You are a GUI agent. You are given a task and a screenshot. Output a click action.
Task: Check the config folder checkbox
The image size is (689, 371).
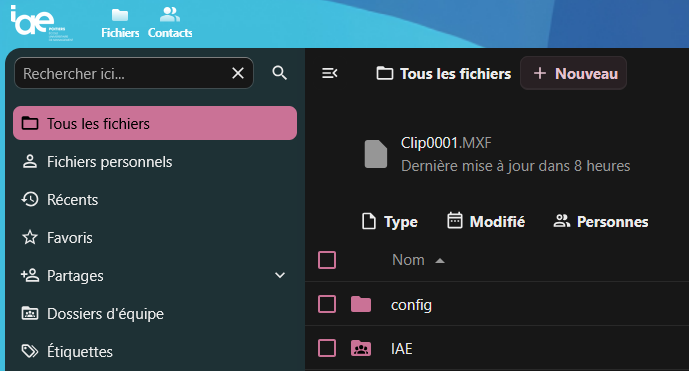coord(327,304)
